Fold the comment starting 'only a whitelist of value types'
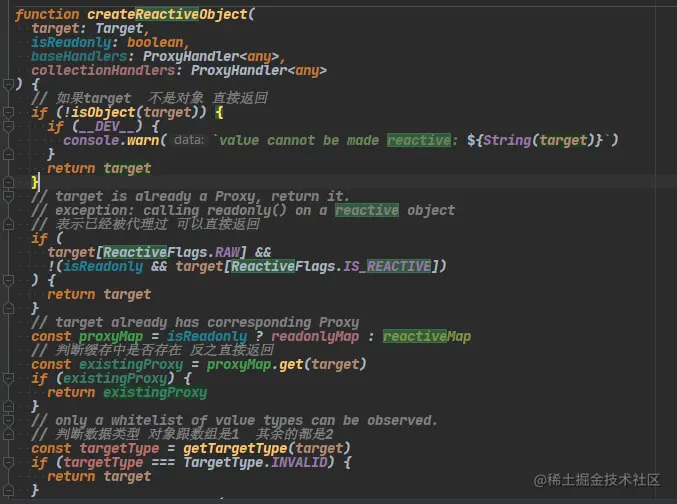 tap(8, 421)
